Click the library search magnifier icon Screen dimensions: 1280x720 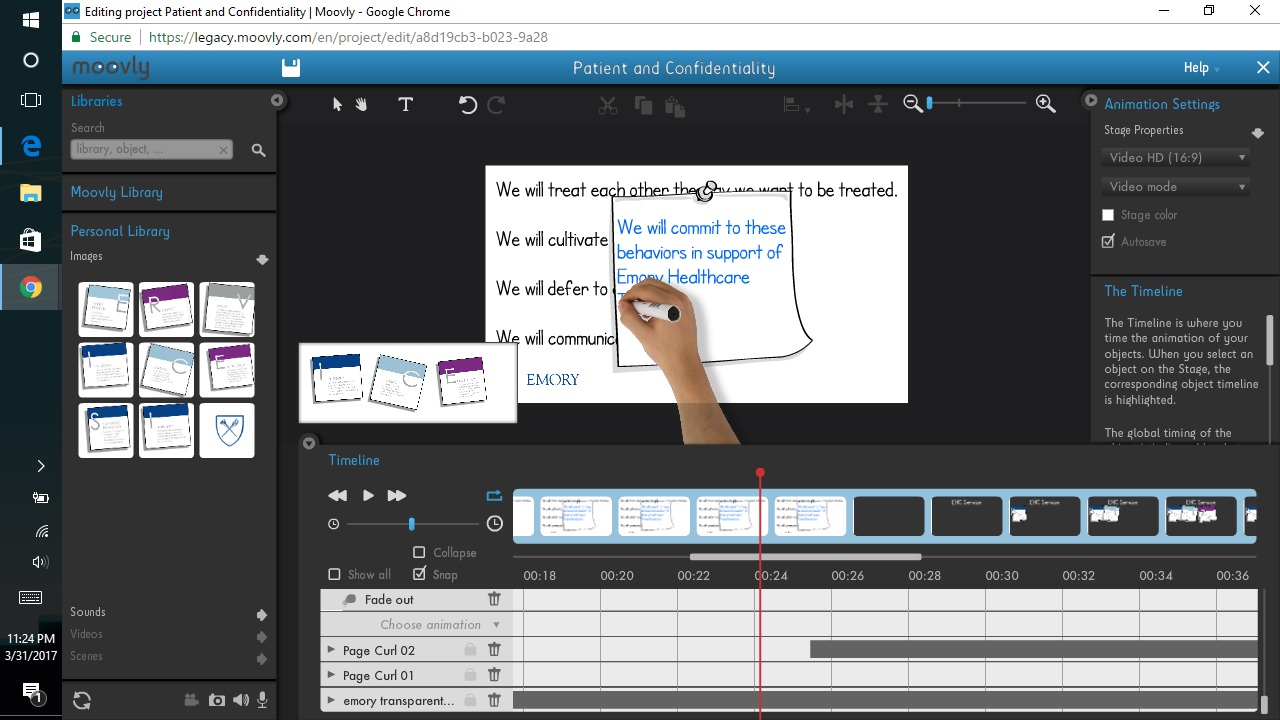click(258, 150)
